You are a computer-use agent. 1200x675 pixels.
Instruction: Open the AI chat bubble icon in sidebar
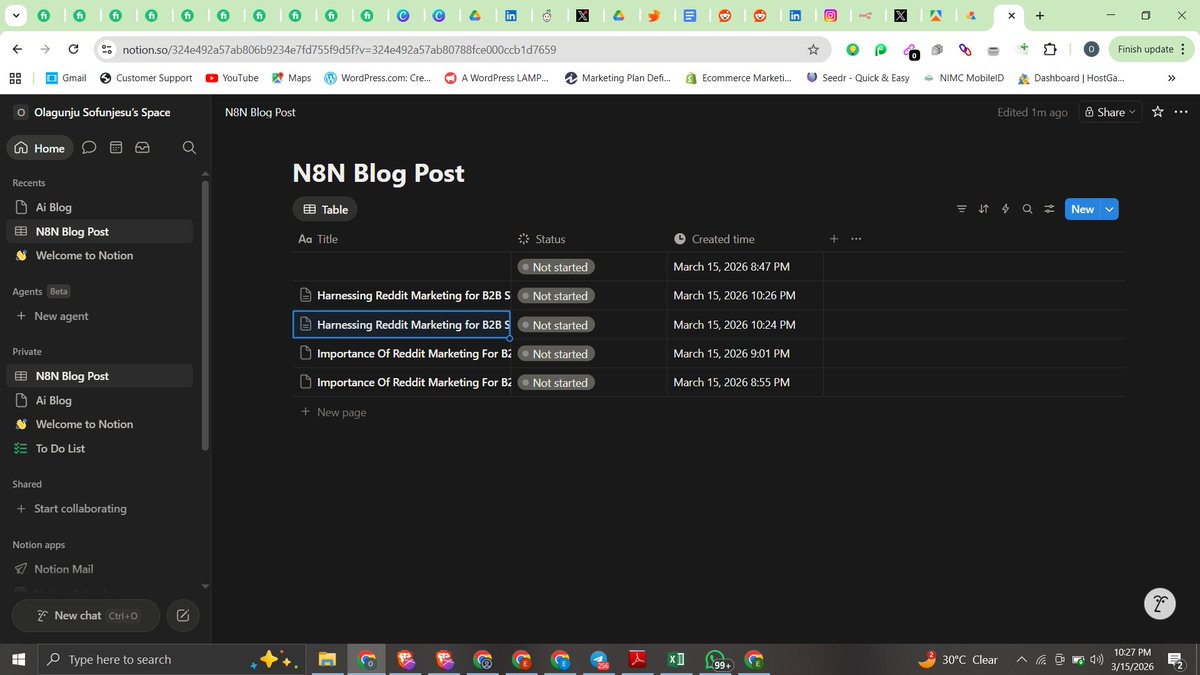tap(89, 147)
